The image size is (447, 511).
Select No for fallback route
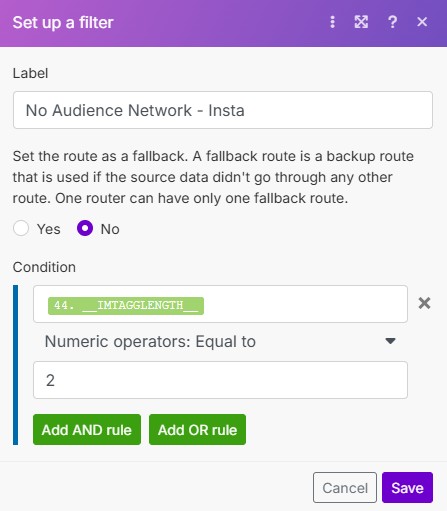(85, 228)
